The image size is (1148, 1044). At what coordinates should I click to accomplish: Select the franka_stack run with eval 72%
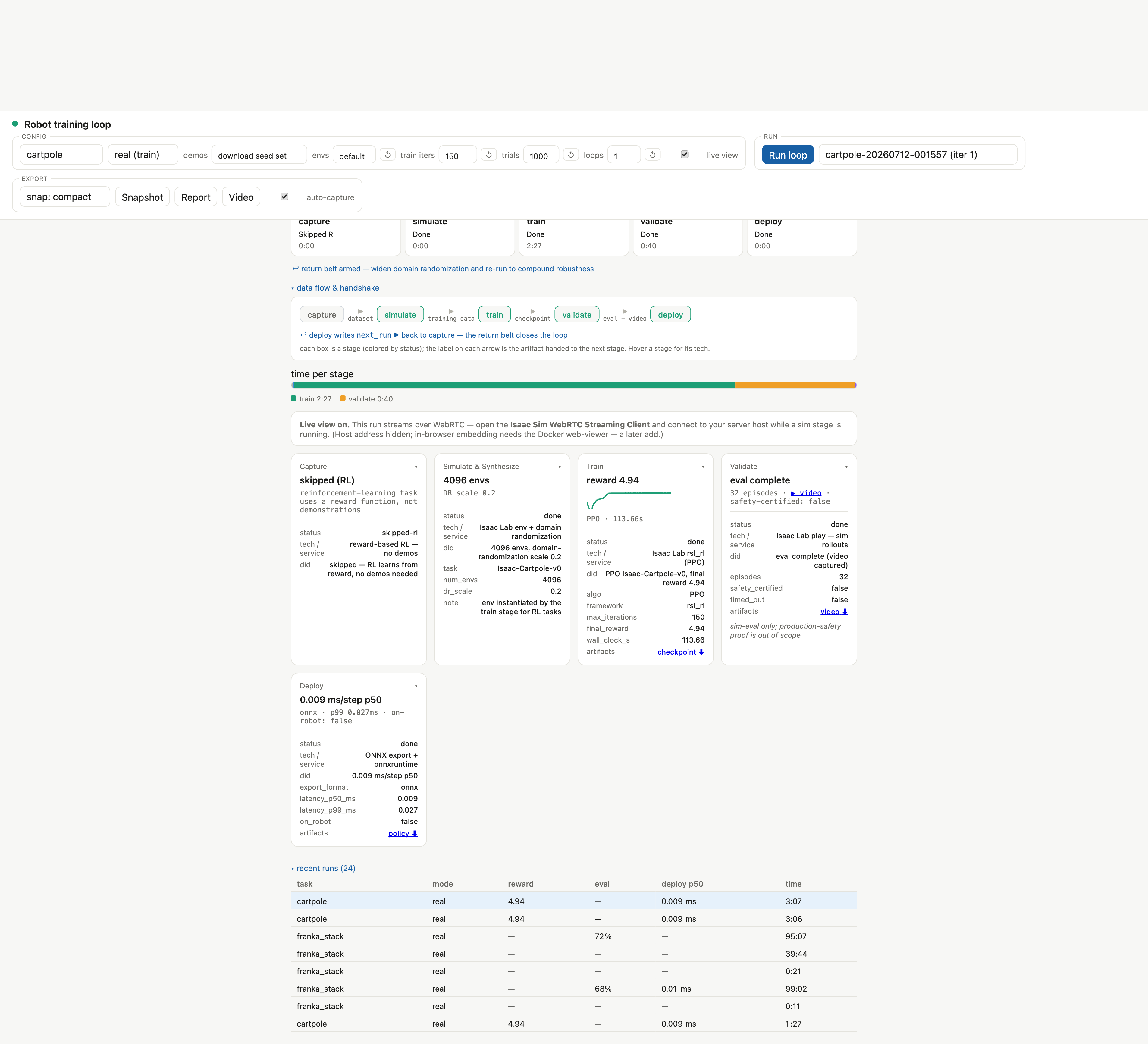573,936
